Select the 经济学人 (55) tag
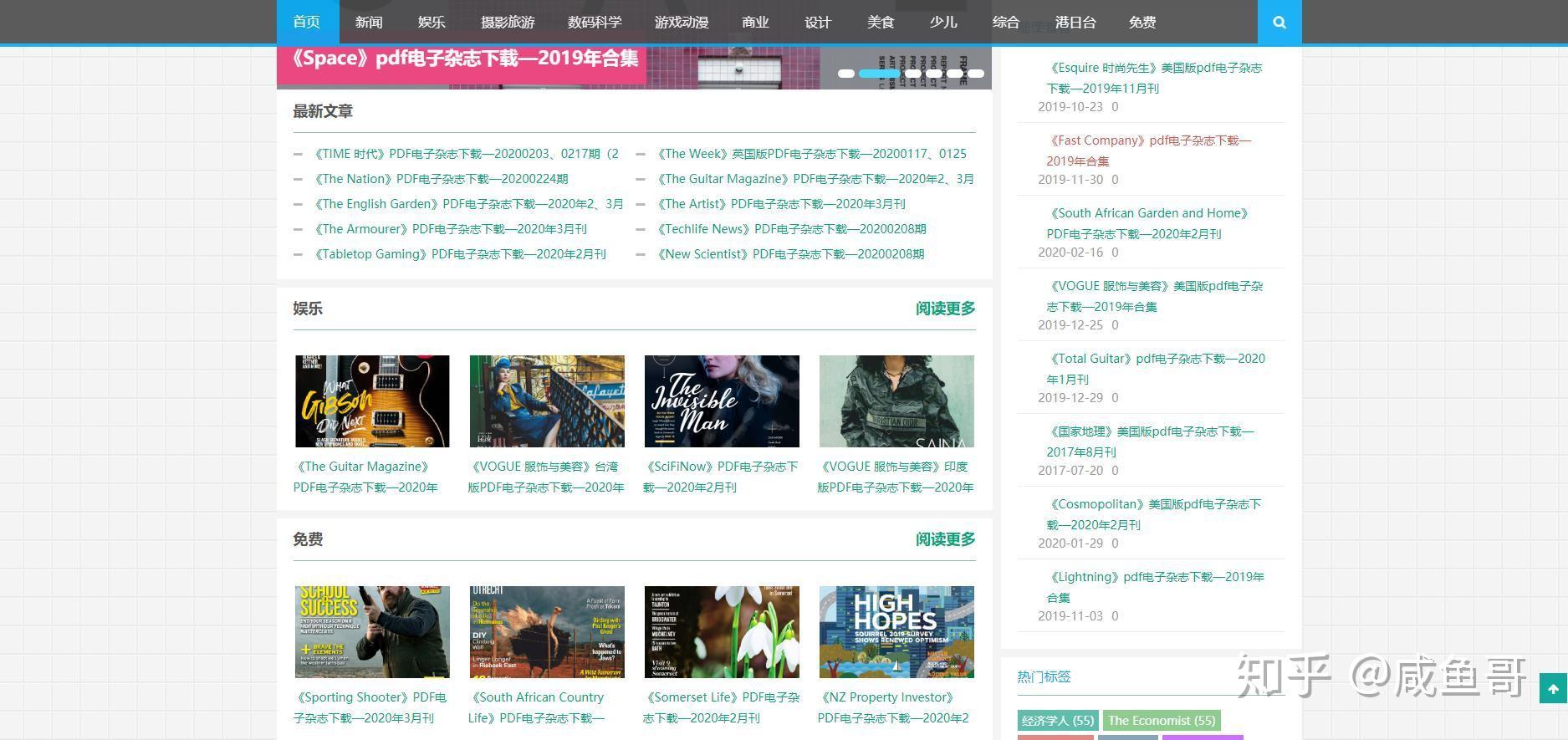The image size is (1568, 740). tap(1058, 721)
